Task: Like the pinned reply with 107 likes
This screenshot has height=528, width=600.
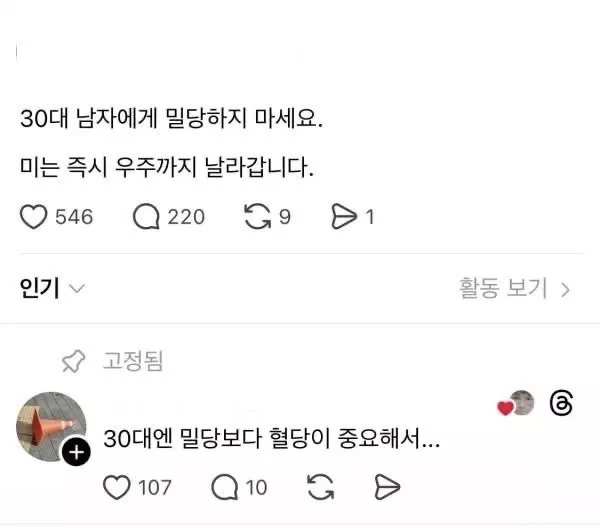Action: point(118,487)
